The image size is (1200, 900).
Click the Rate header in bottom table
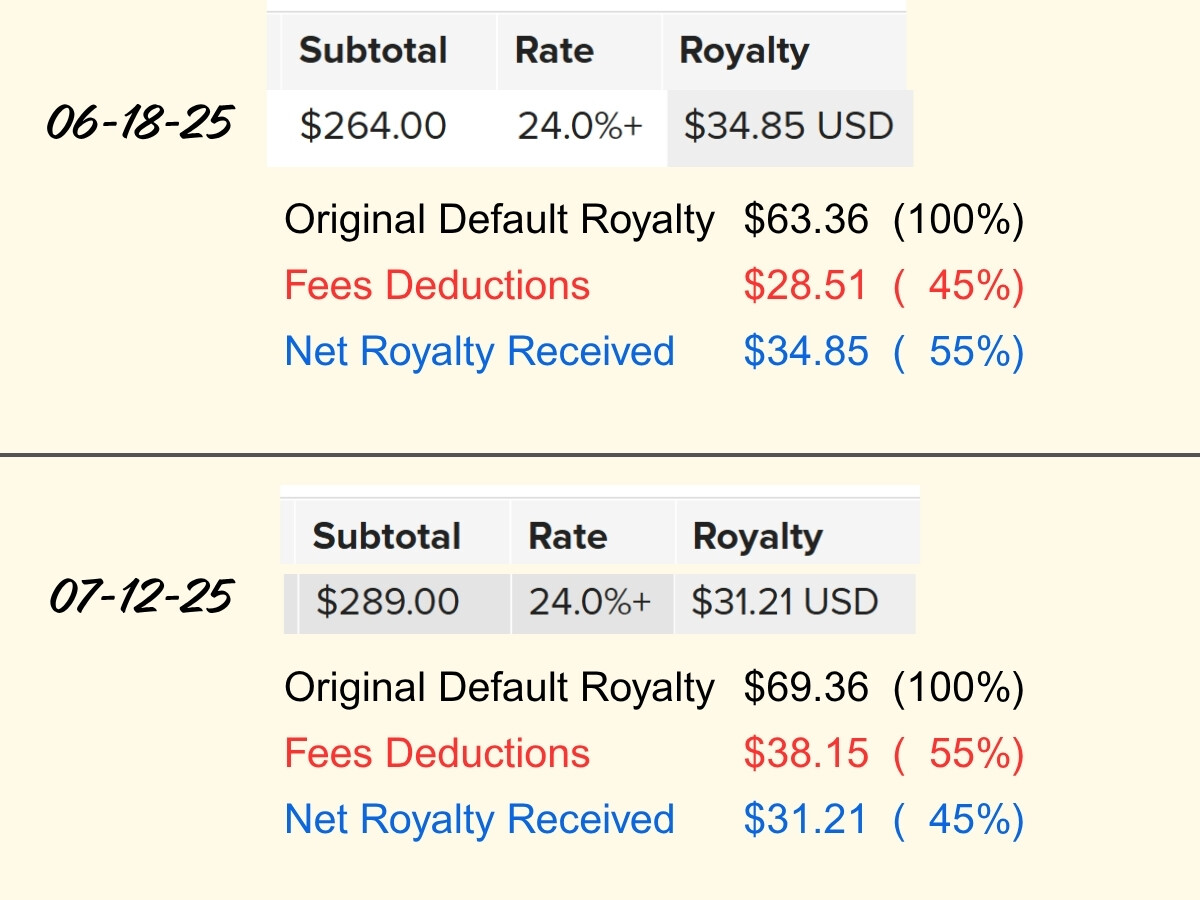click(568, 536)
